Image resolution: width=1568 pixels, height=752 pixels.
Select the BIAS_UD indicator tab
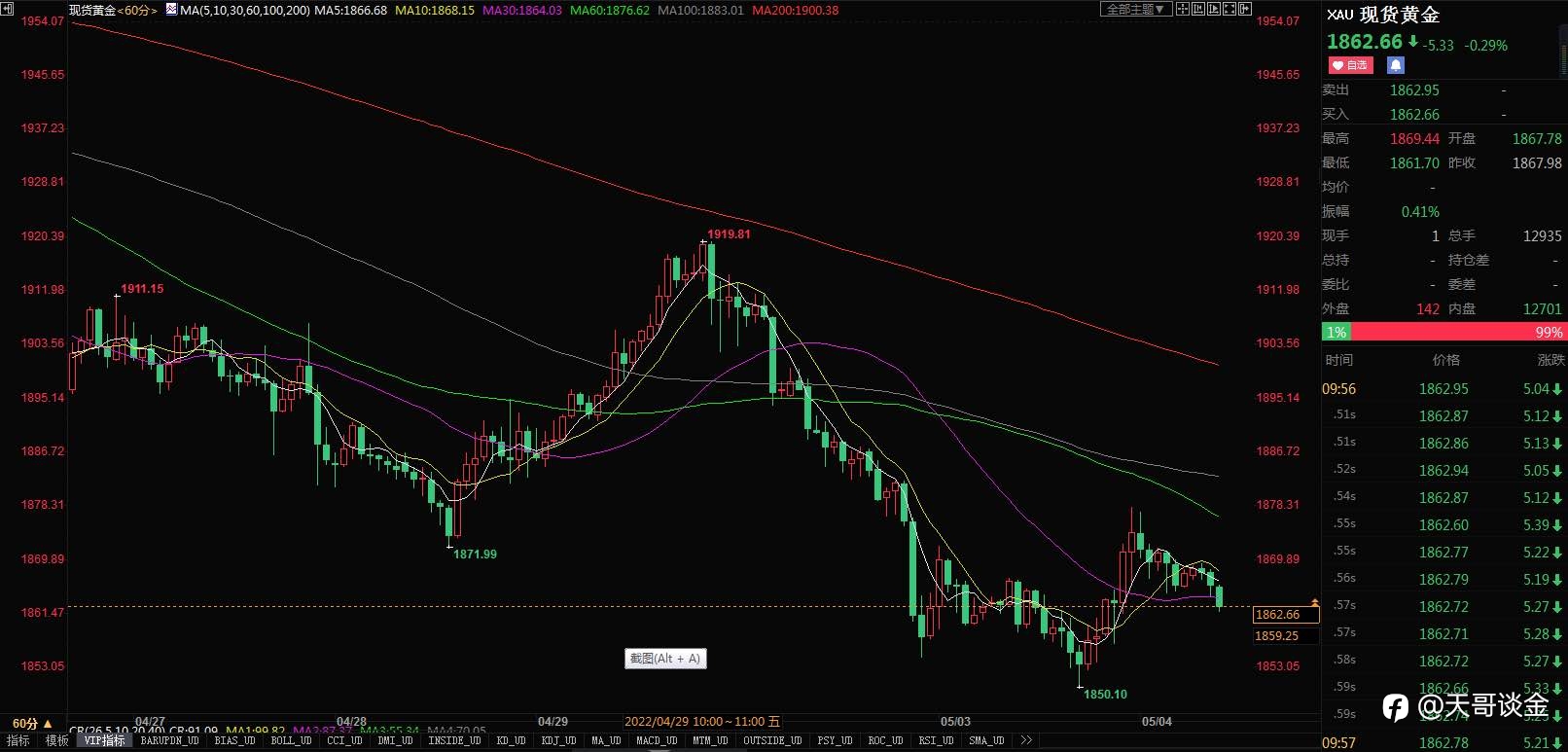click(234, 741)
